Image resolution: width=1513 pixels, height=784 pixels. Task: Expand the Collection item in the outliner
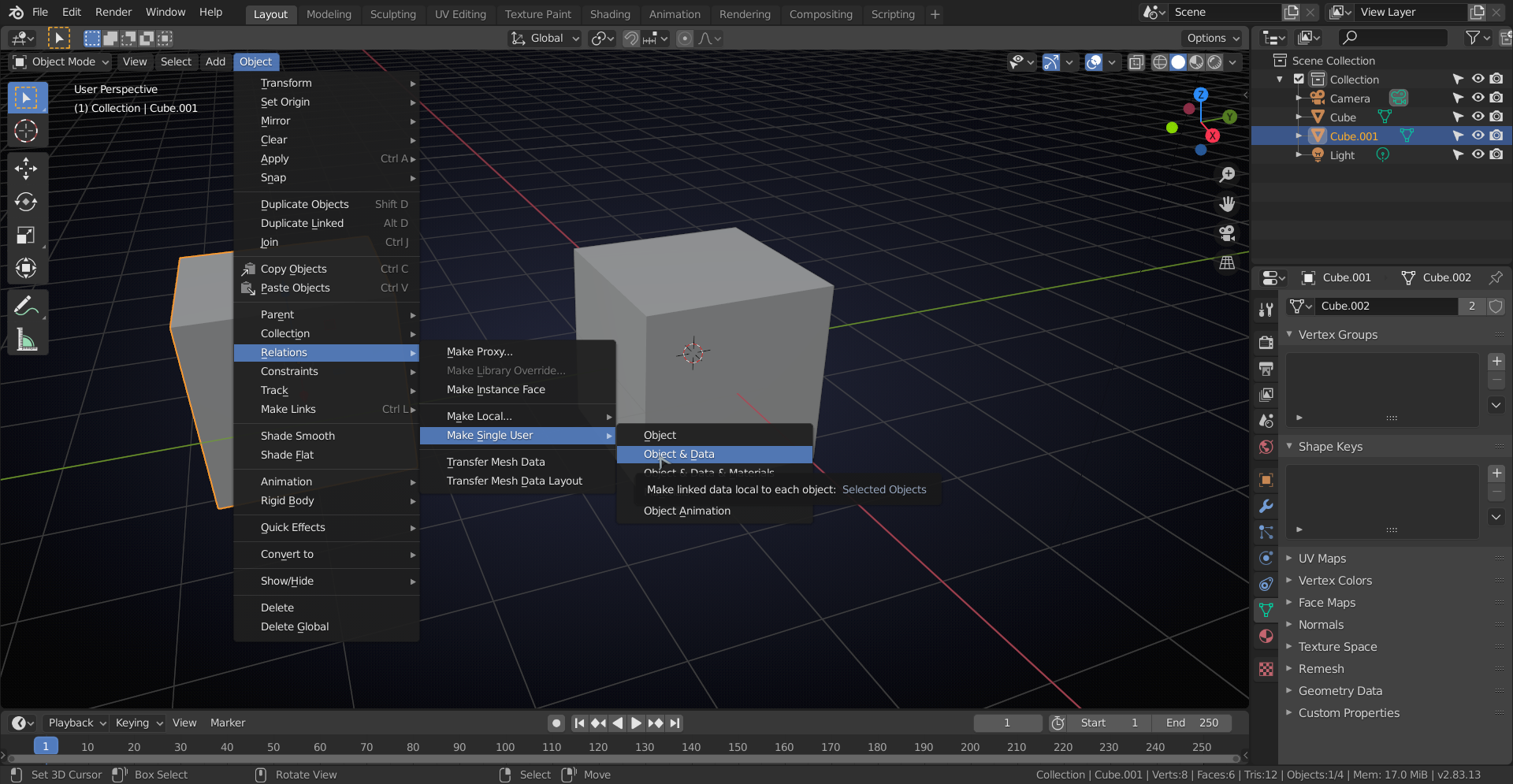coord(1278,79)
